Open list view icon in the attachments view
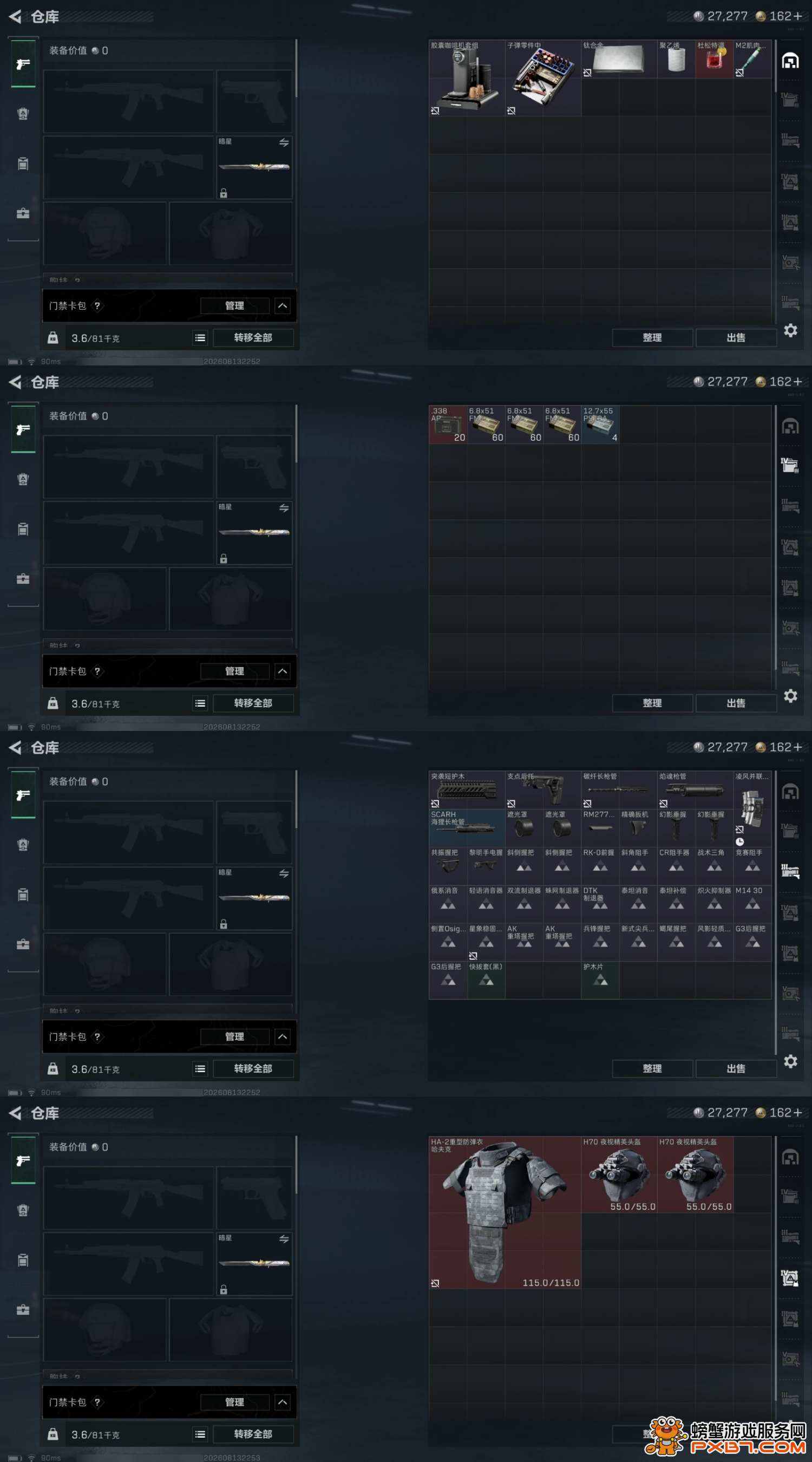This screenshot has width=812, height=1462. point(200,1069)
